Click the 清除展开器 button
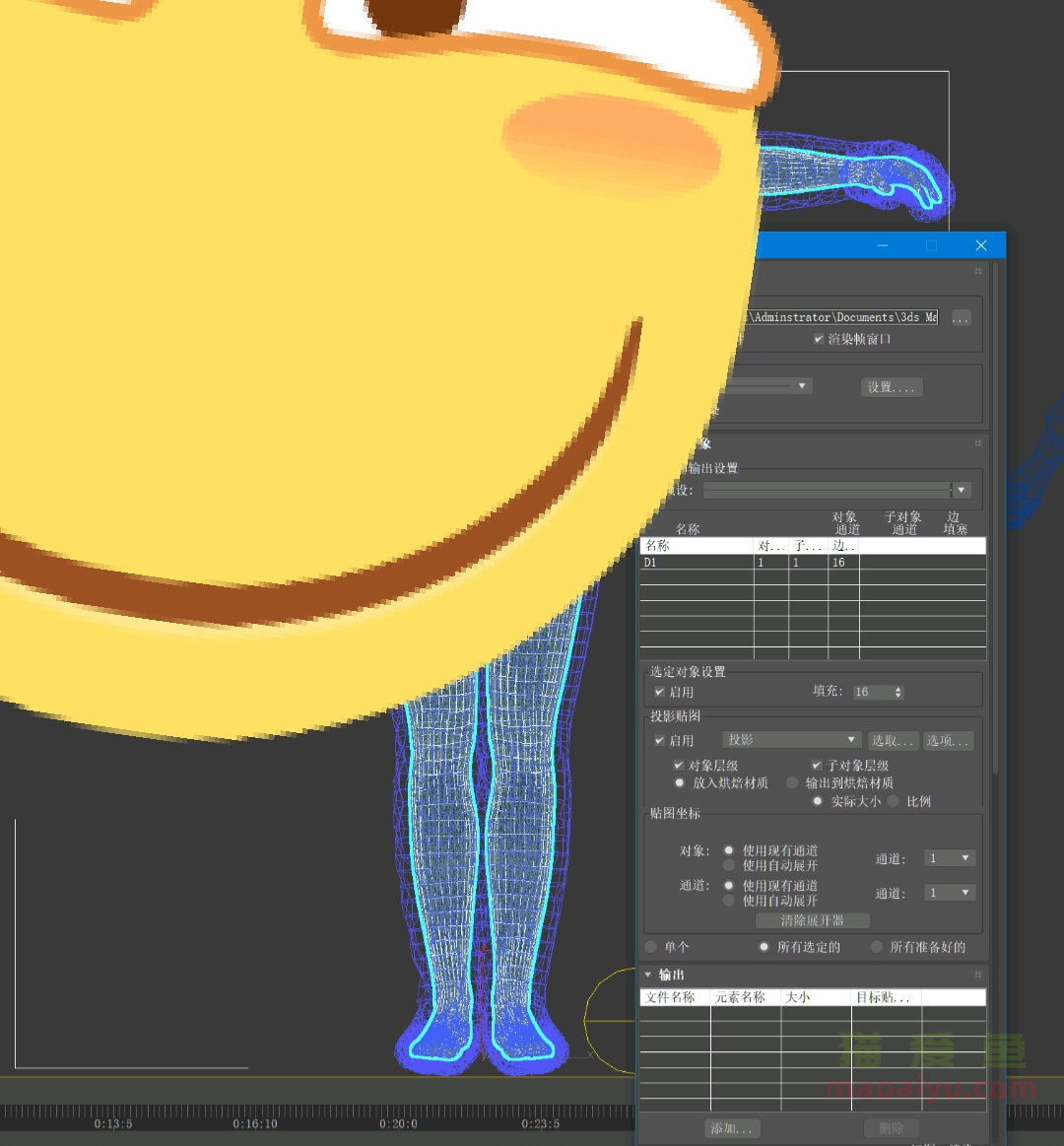This screenshot has height=1146, width=1064. pyautogui.click(x=813, y=920)
